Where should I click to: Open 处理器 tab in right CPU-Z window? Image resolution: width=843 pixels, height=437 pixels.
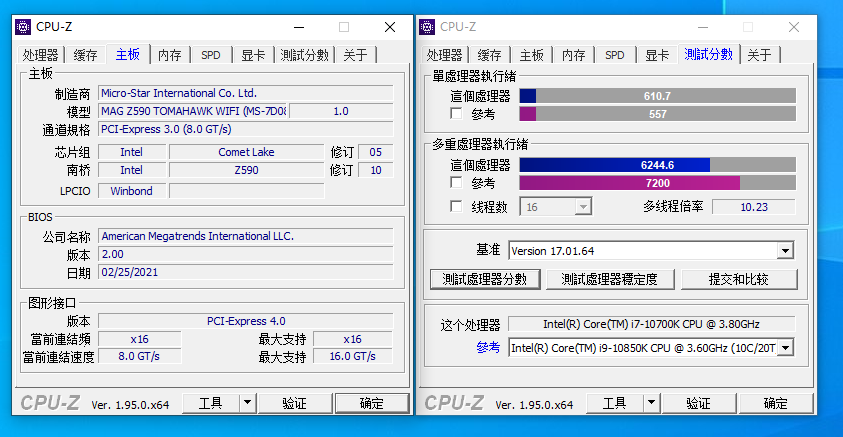click(445, 55)
